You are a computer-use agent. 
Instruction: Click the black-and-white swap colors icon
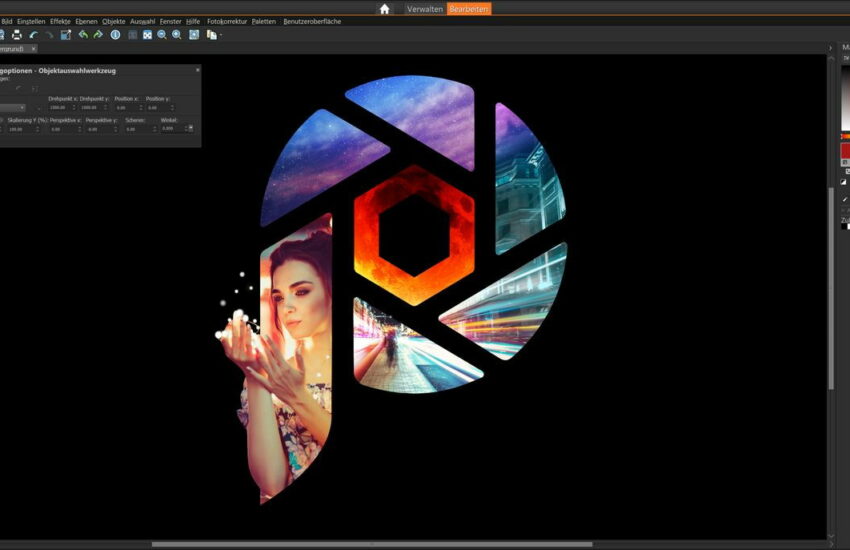click(843, 182)
